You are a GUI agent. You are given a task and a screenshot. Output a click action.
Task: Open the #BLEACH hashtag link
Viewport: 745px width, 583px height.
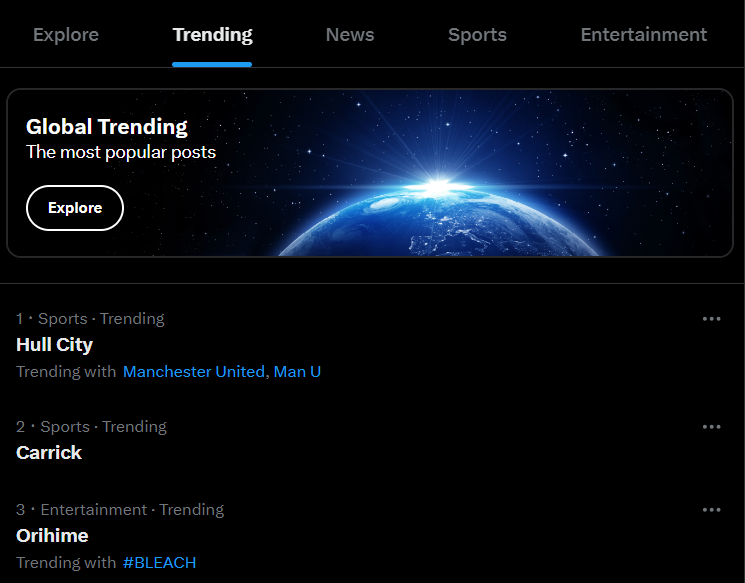tap(159, 563)
